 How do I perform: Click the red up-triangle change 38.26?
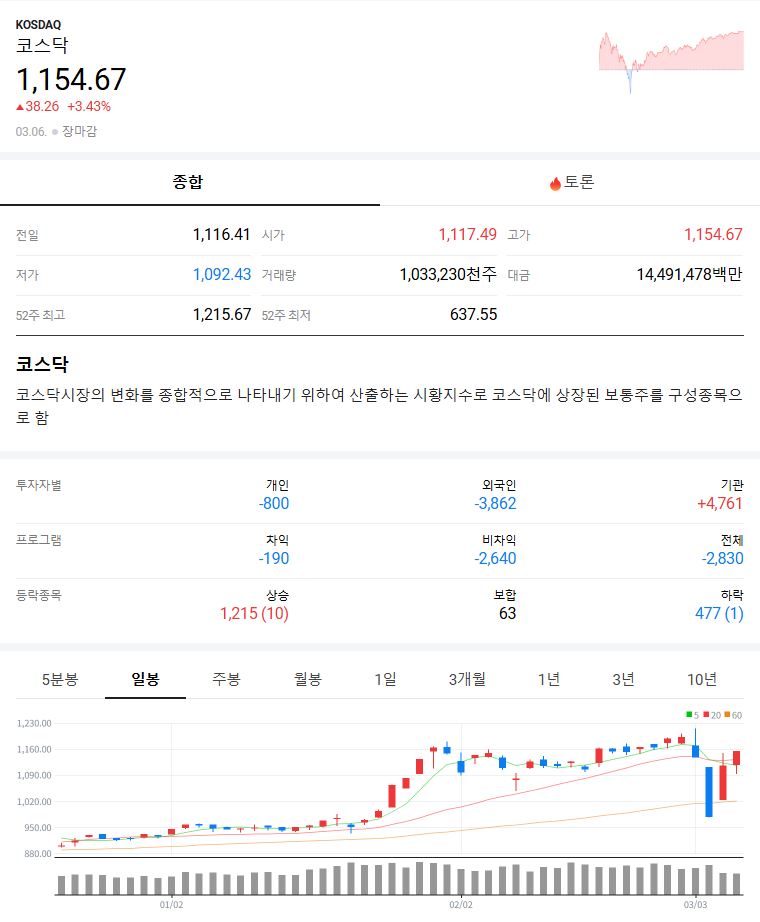click(38, 106)
